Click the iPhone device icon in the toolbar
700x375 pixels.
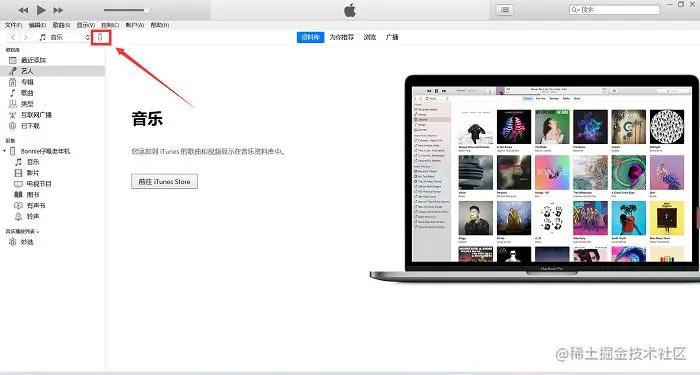click(100, 38)
